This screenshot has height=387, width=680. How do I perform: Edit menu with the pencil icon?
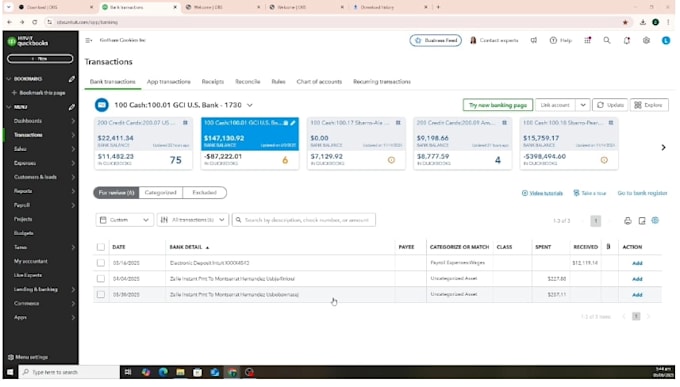pyautogui.click(x=72, y=107)
